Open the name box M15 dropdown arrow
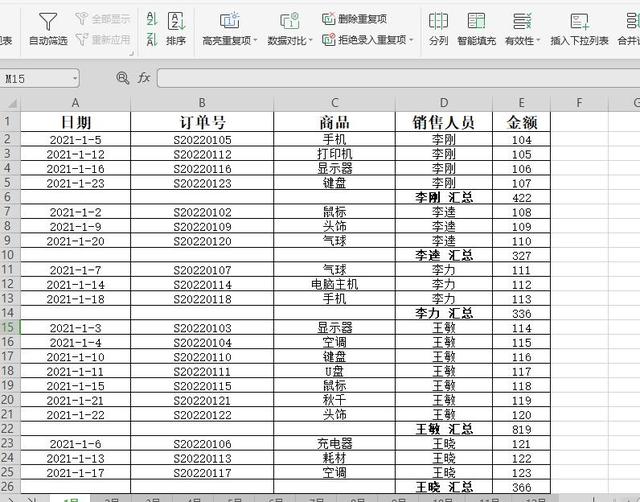Image resolution: width=640 pixels, height=502 pixels. [75, 78]
